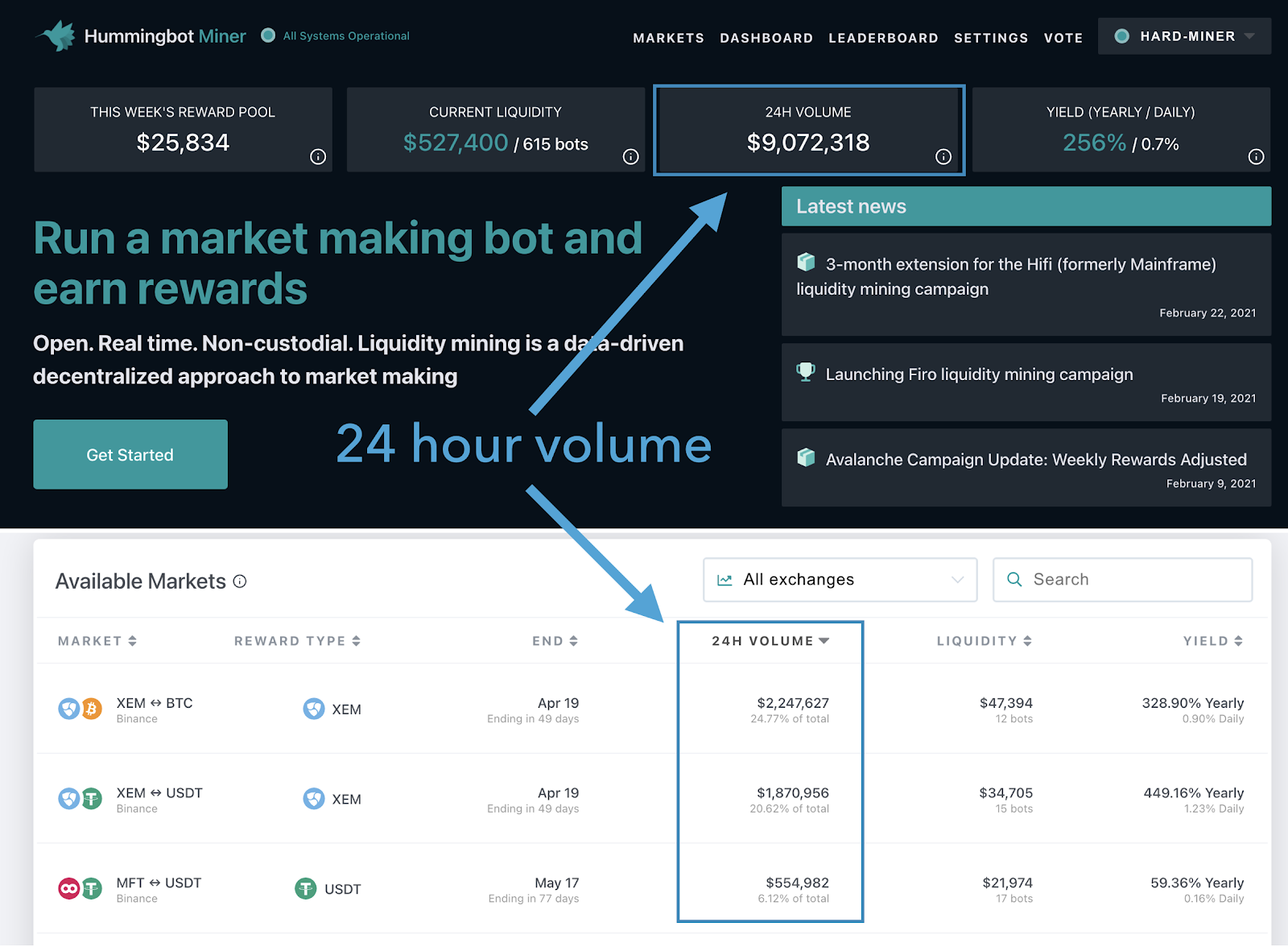
Task: Sort table by Yield column
Action: tap(1212, 641)
